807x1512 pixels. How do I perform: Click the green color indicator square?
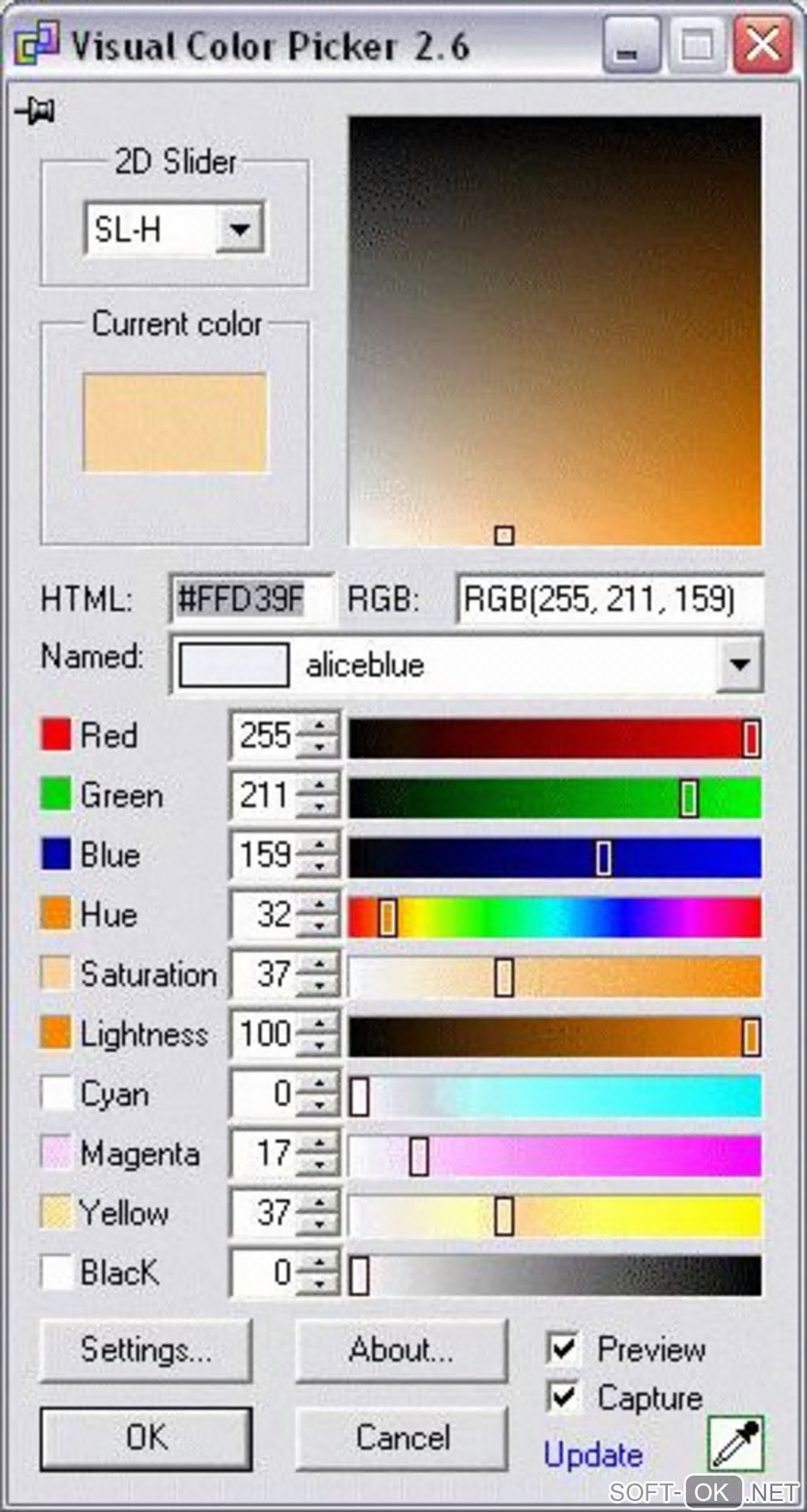[x=55, y=794]
